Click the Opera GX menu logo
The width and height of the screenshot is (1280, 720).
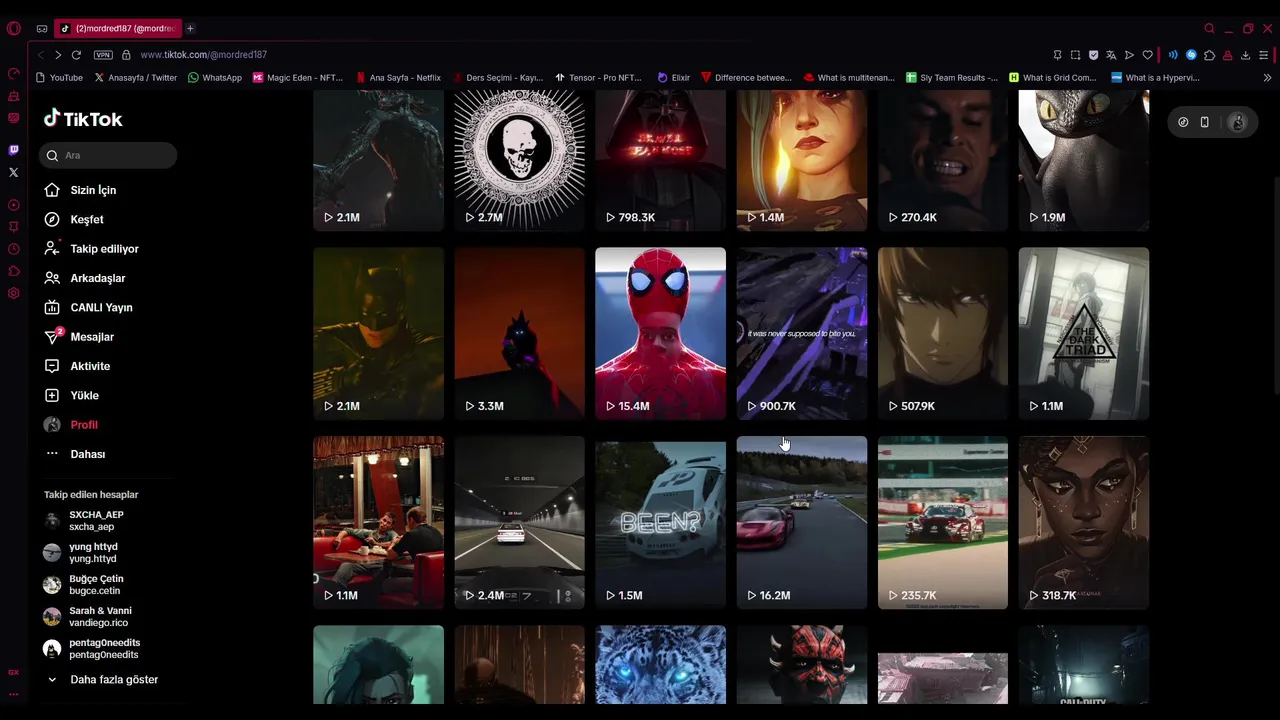click(13, 28)
